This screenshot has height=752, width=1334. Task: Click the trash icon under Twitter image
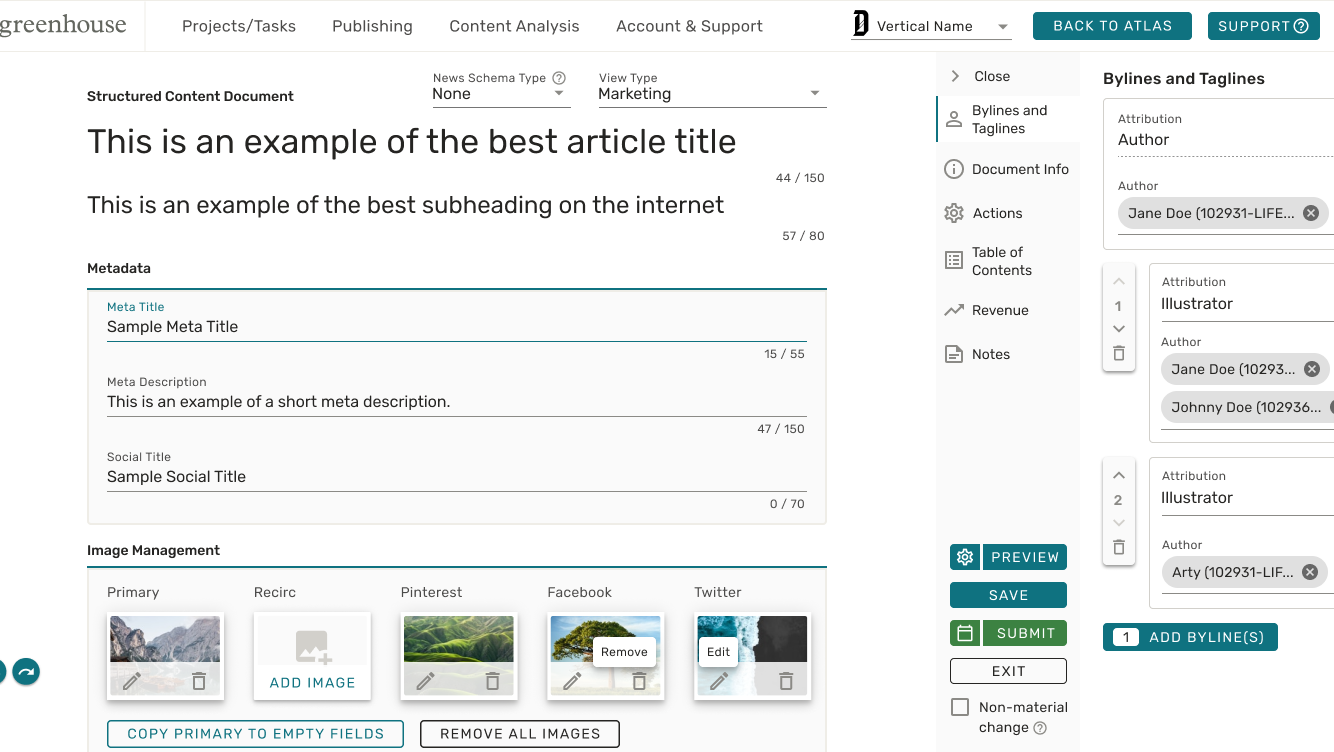[786, 682]
